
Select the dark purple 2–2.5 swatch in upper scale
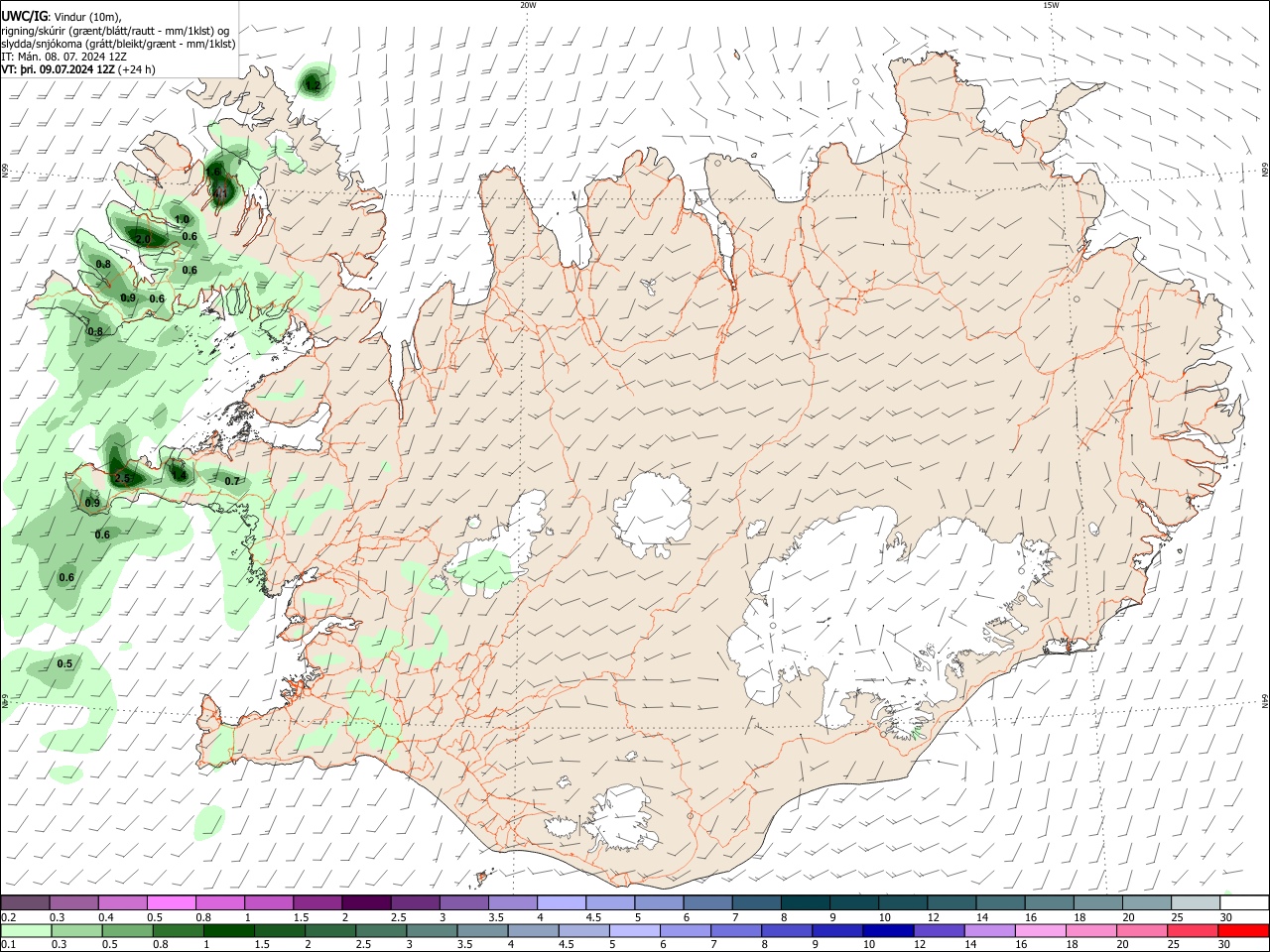coord(366,902)
